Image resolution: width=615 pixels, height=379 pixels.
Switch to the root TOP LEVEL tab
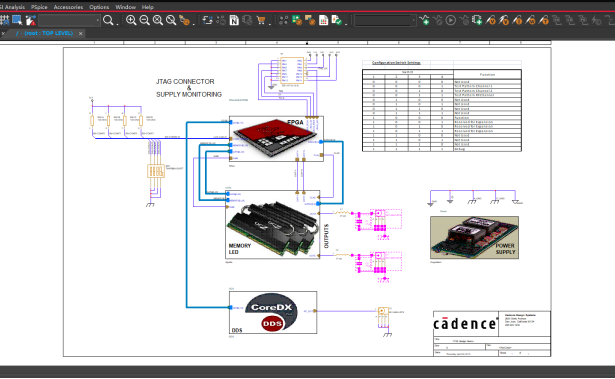44,33
